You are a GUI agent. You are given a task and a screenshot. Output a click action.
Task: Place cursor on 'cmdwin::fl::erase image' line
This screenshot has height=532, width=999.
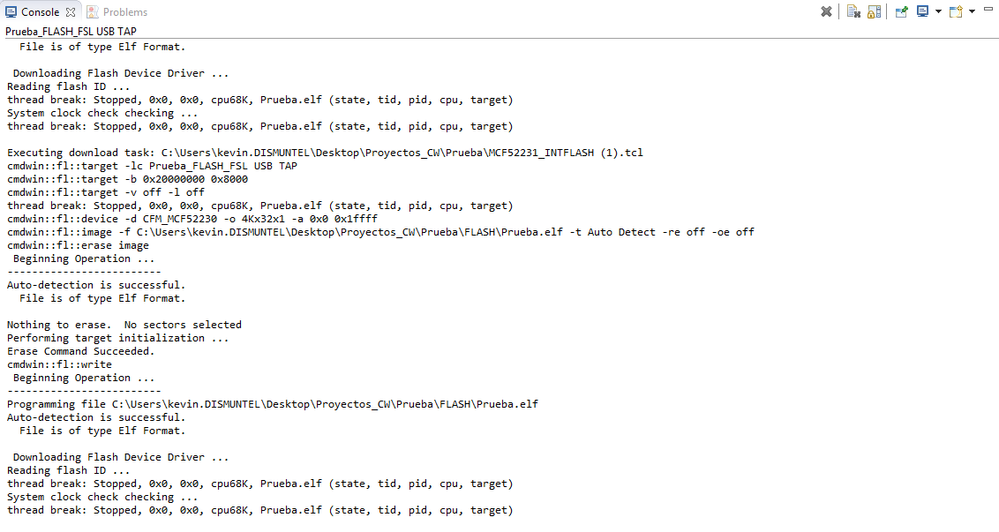pyautogui.click(x=78, y=245)
